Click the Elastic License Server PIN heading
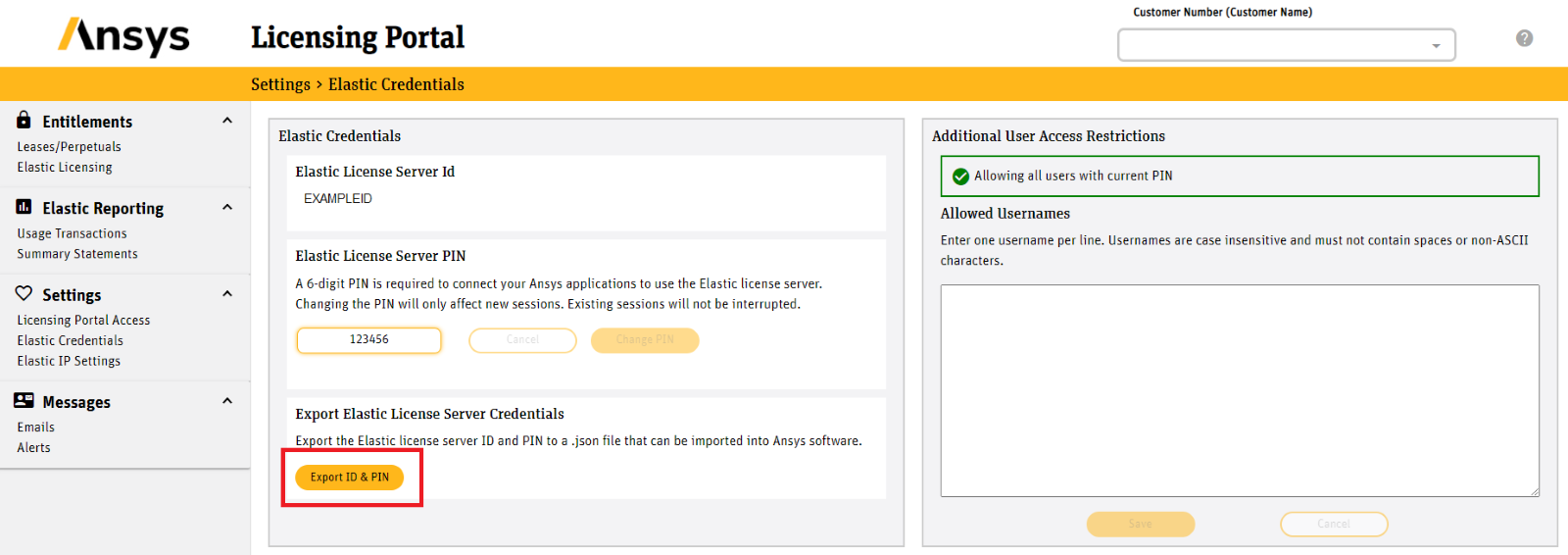 click(380, 256)
